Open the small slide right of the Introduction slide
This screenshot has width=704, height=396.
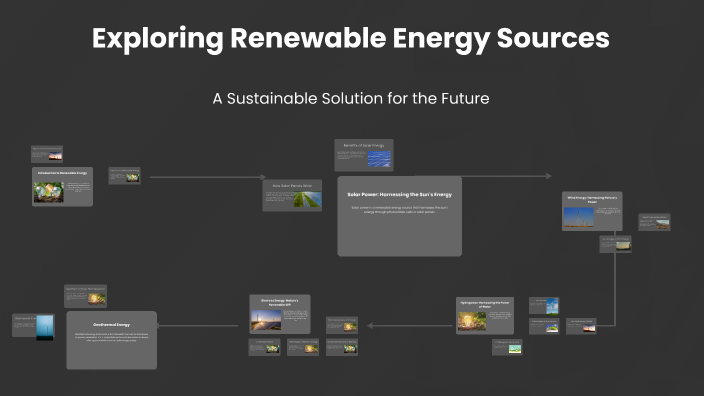pos(124,176)
